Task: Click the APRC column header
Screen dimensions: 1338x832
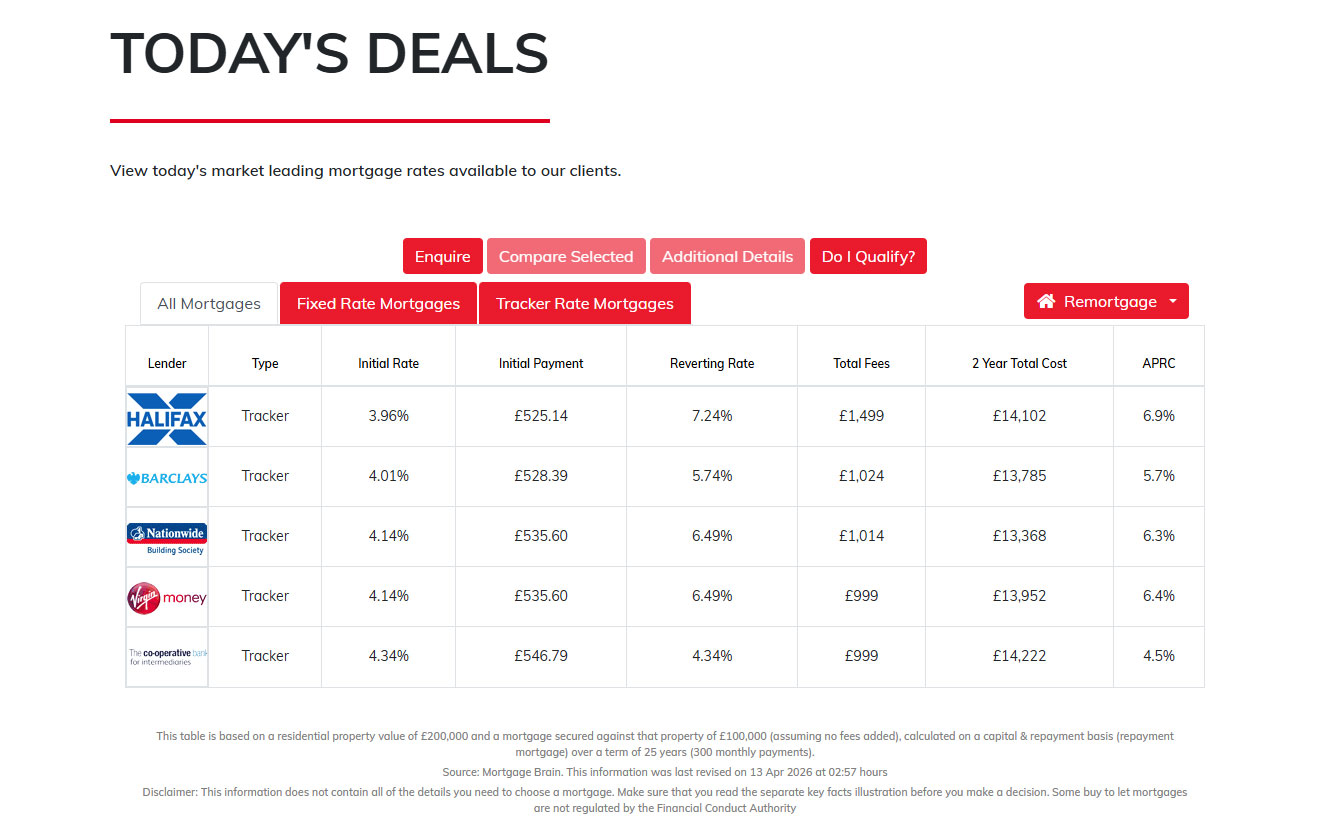Action: point(1159,363)
